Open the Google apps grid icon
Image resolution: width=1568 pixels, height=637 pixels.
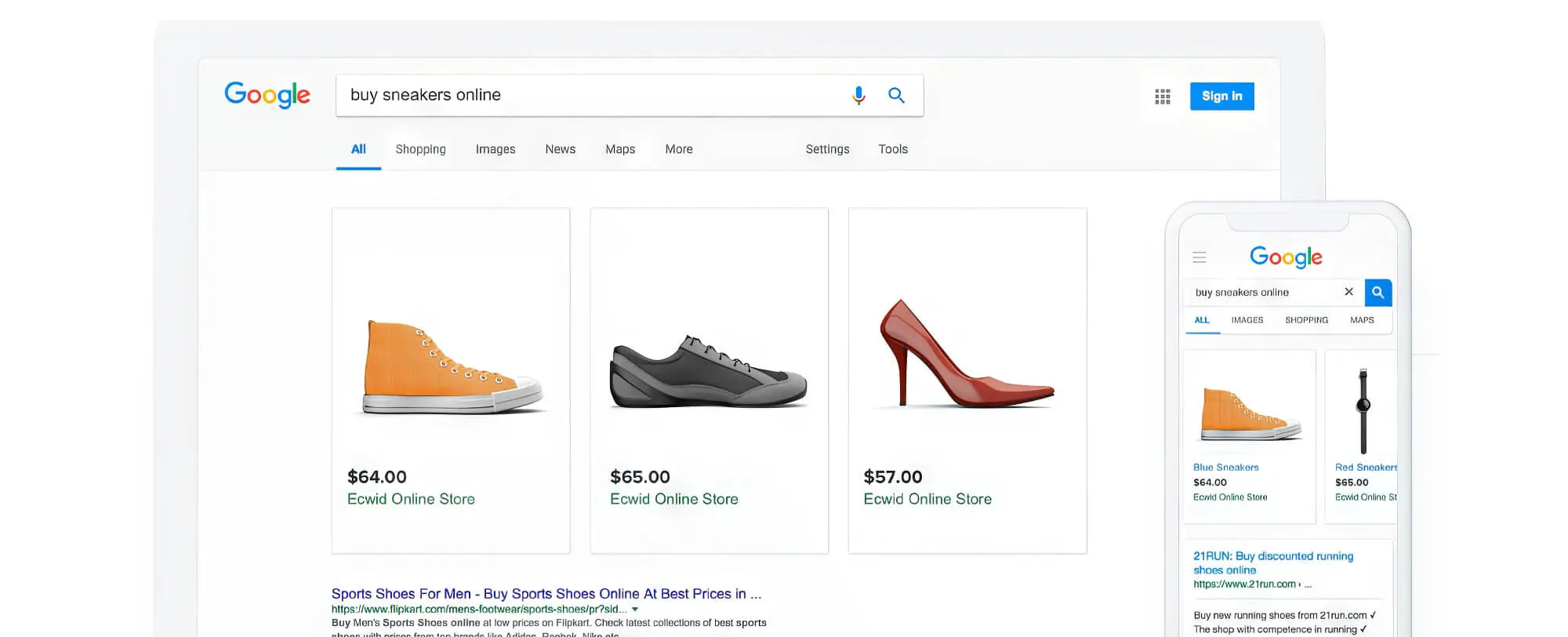coord(1163,96)
